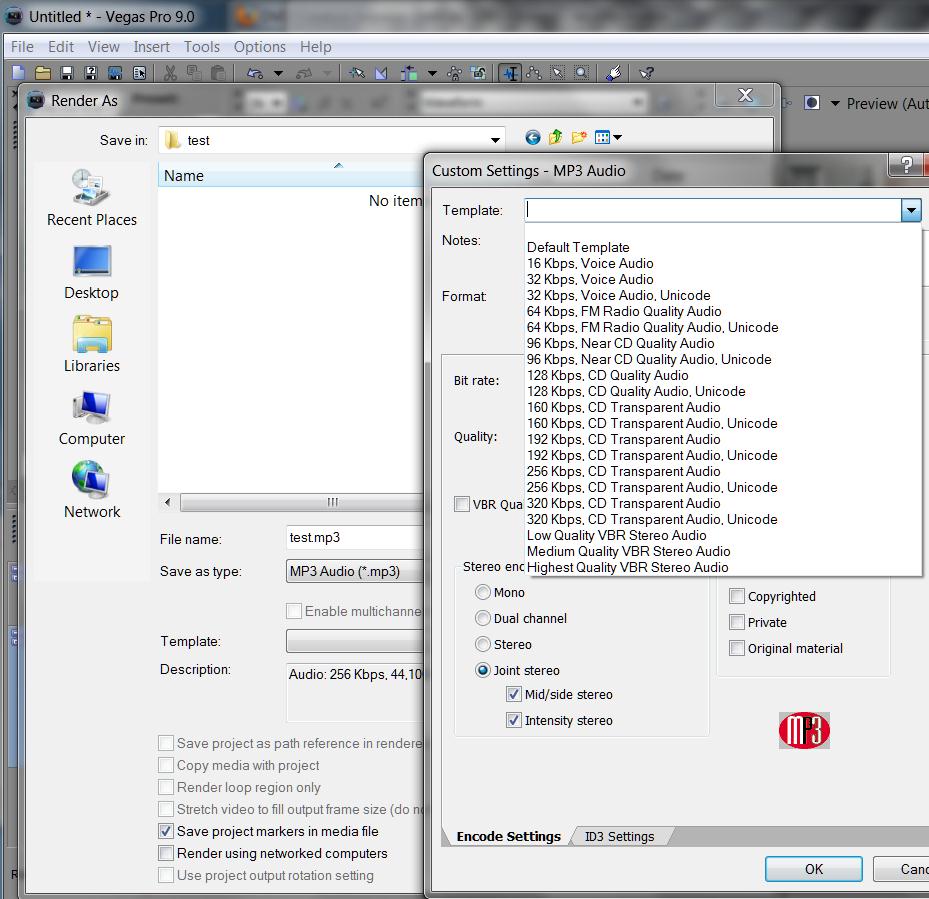Switch to the Encode Settings tab
The image size is (929, 899).
tap(508, 836)
